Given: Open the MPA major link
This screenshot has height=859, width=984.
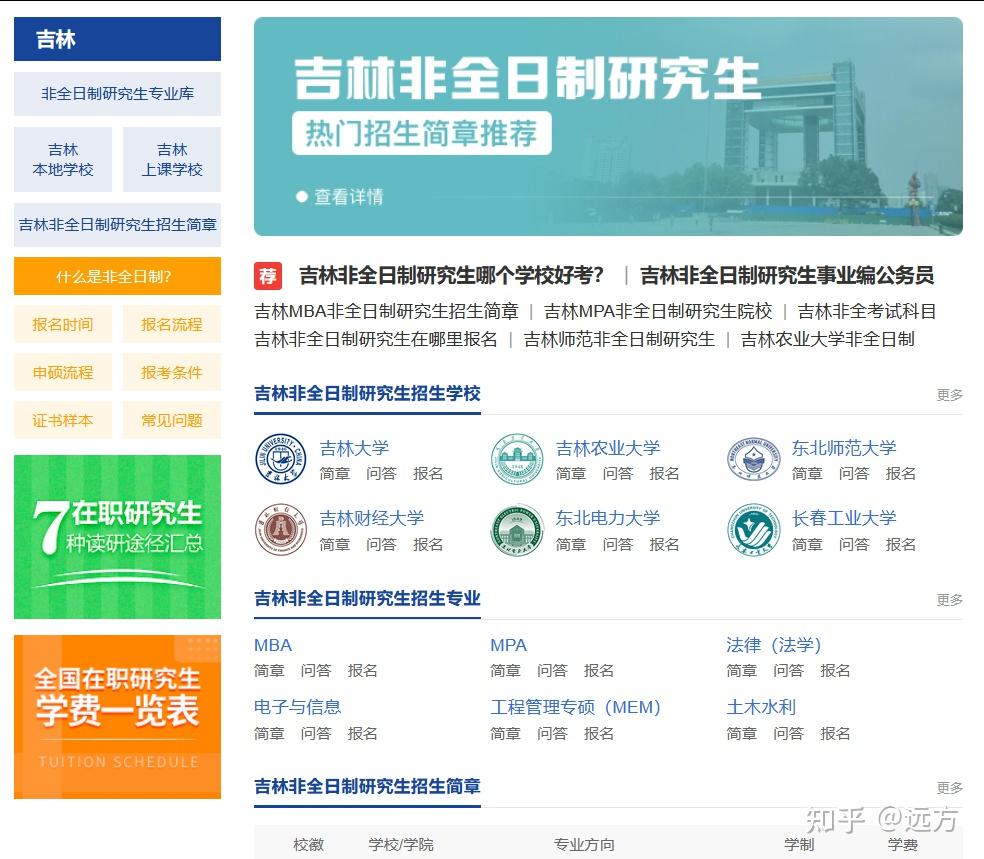Looking at the screenshot, I should point(509,646).
